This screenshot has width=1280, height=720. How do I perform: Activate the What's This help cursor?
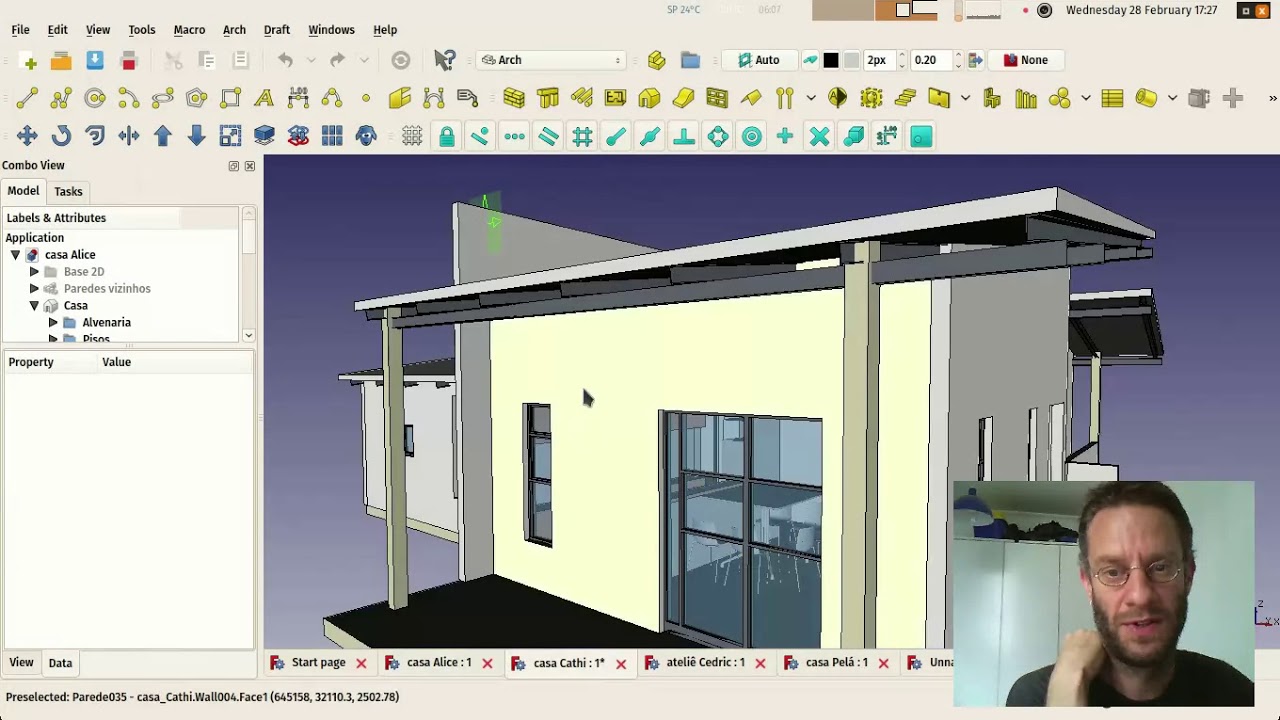click(x=445, y=60)
